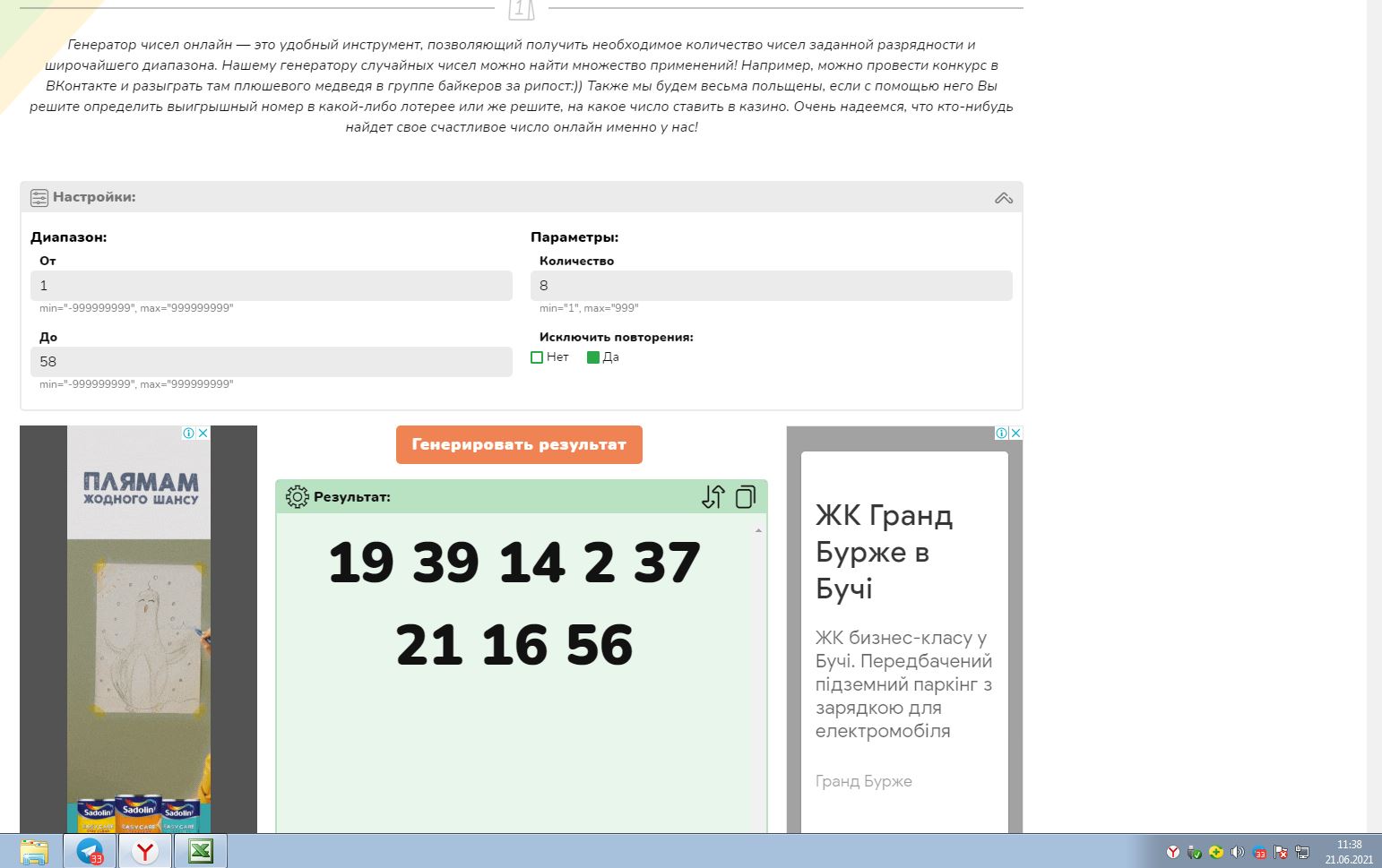
Task: Click the Генерировать результат button
Action: 519,444
